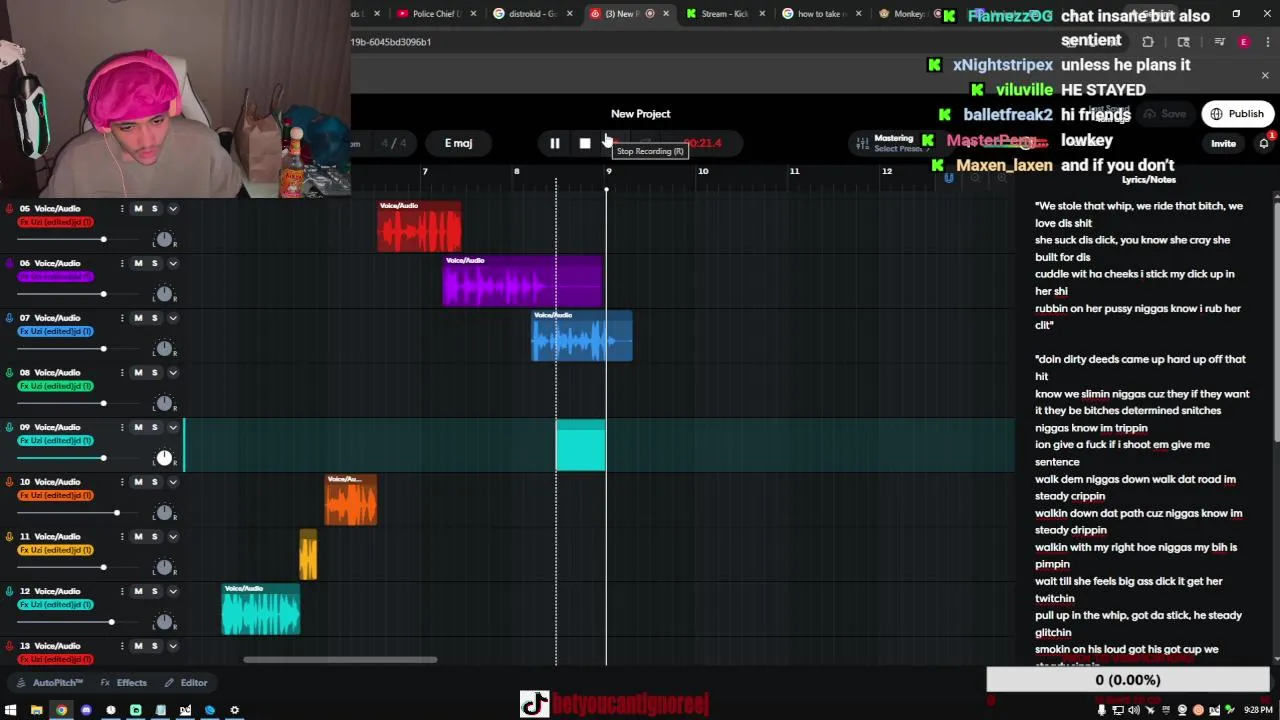
Task: Open the notifications bell
Action: pos(1264,143)
